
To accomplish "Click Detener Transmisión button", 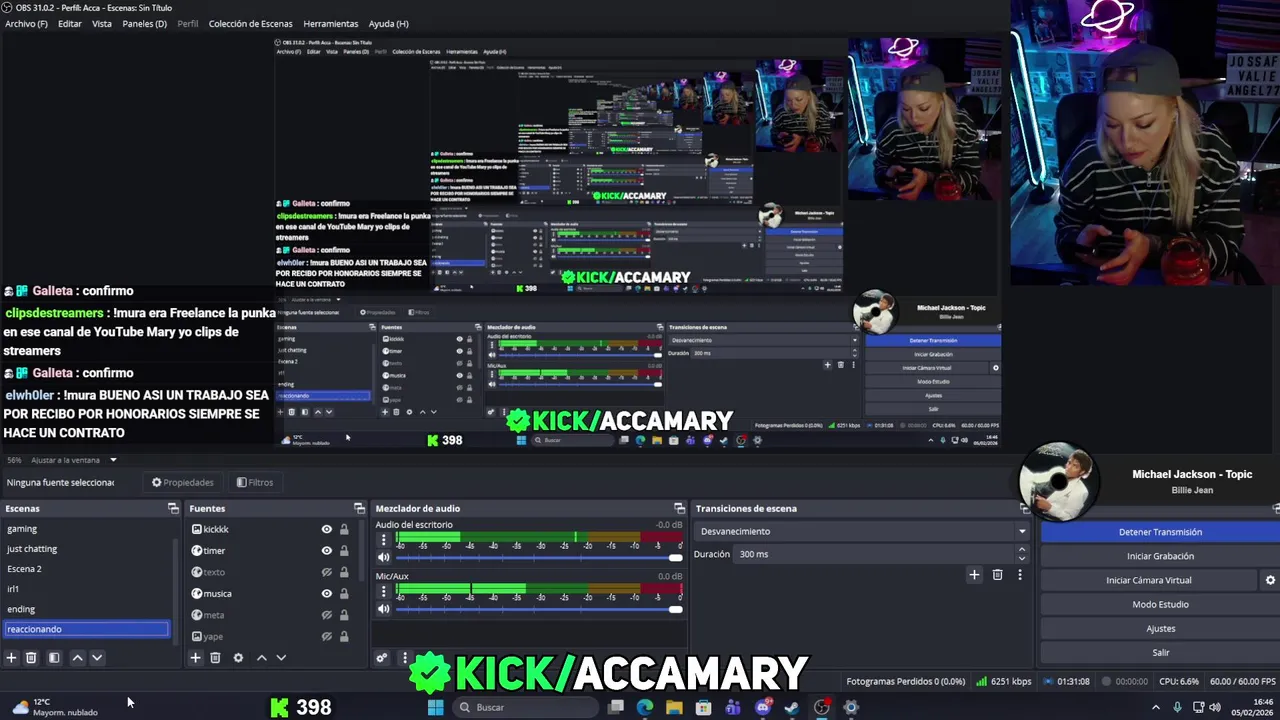I will [1160, 532].
